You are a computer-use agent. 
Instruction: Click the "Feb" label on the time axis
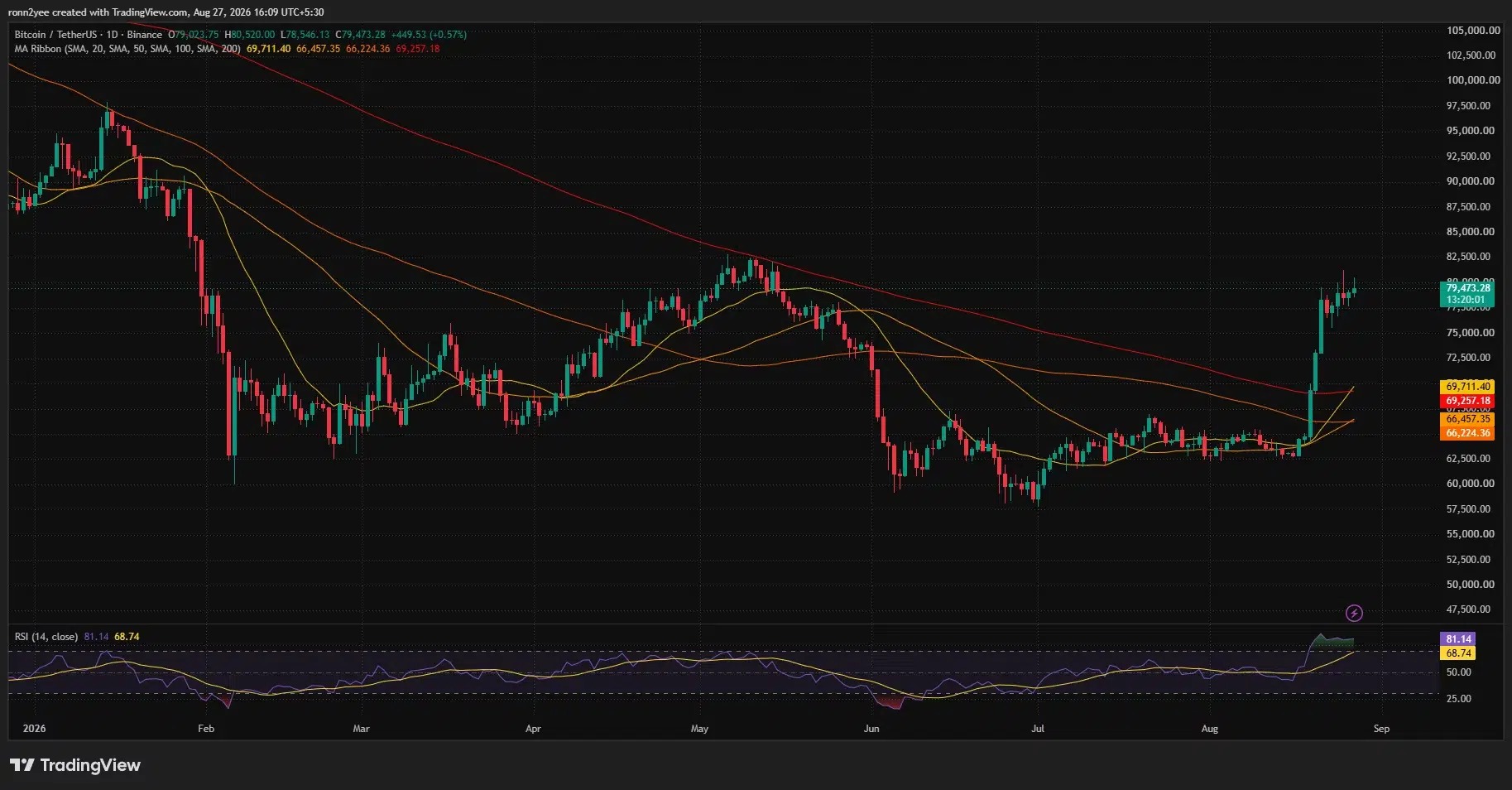coord(206,729)
